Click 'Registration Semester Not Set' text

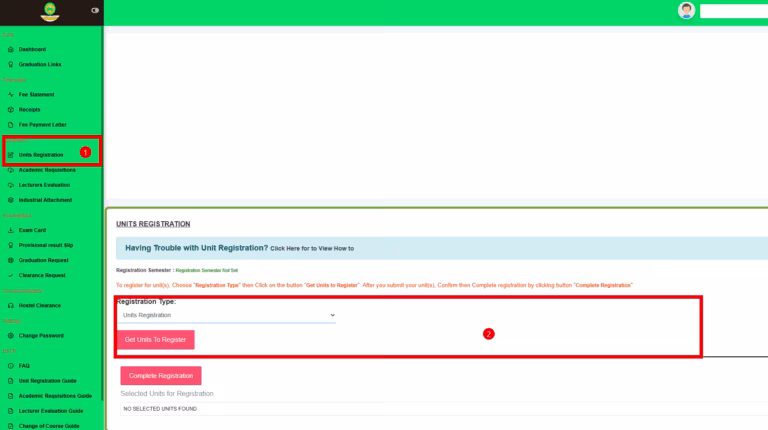coord(207,270)
